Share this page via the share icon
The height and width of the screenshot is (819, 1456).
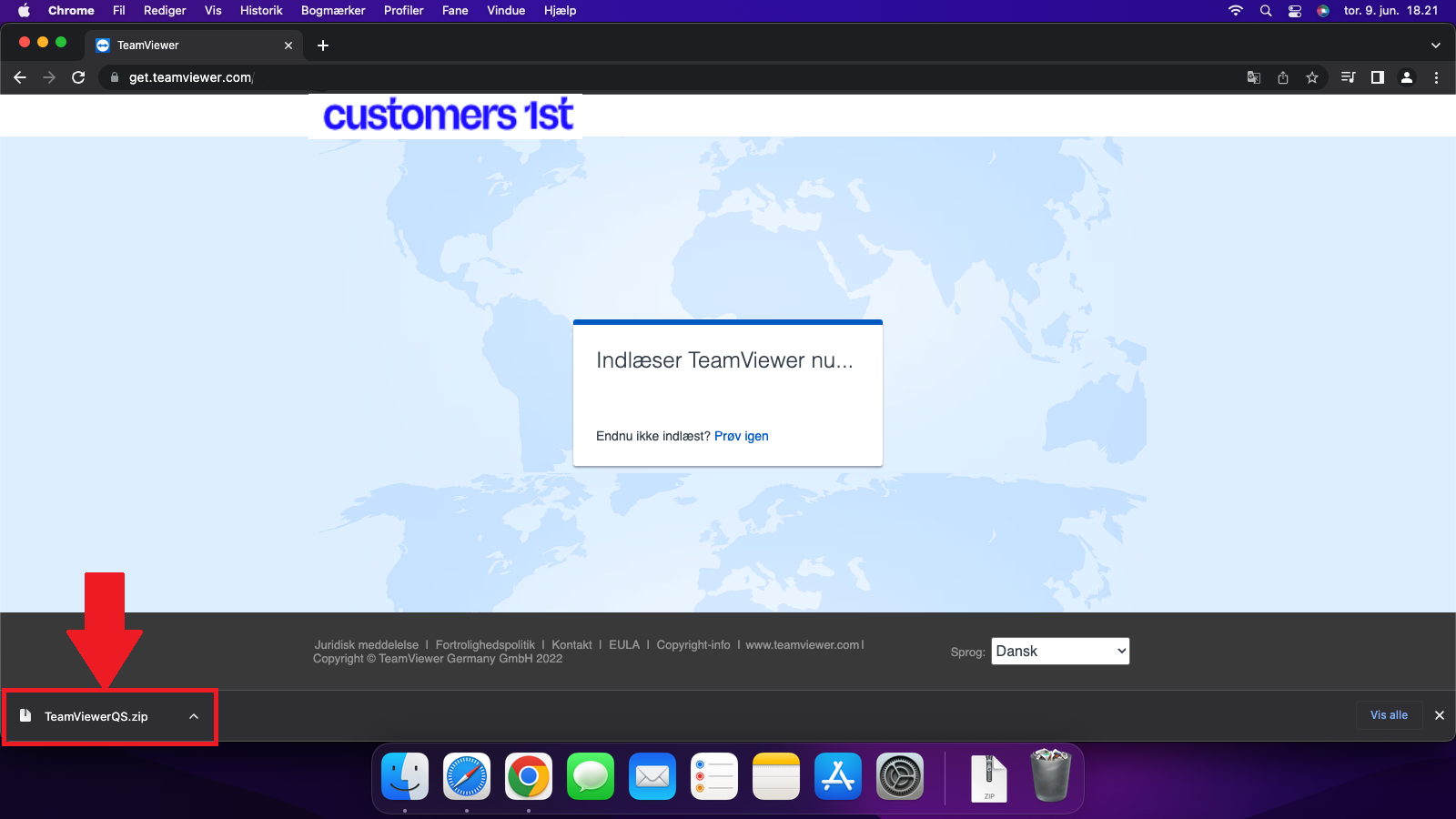coord(1283,77)
